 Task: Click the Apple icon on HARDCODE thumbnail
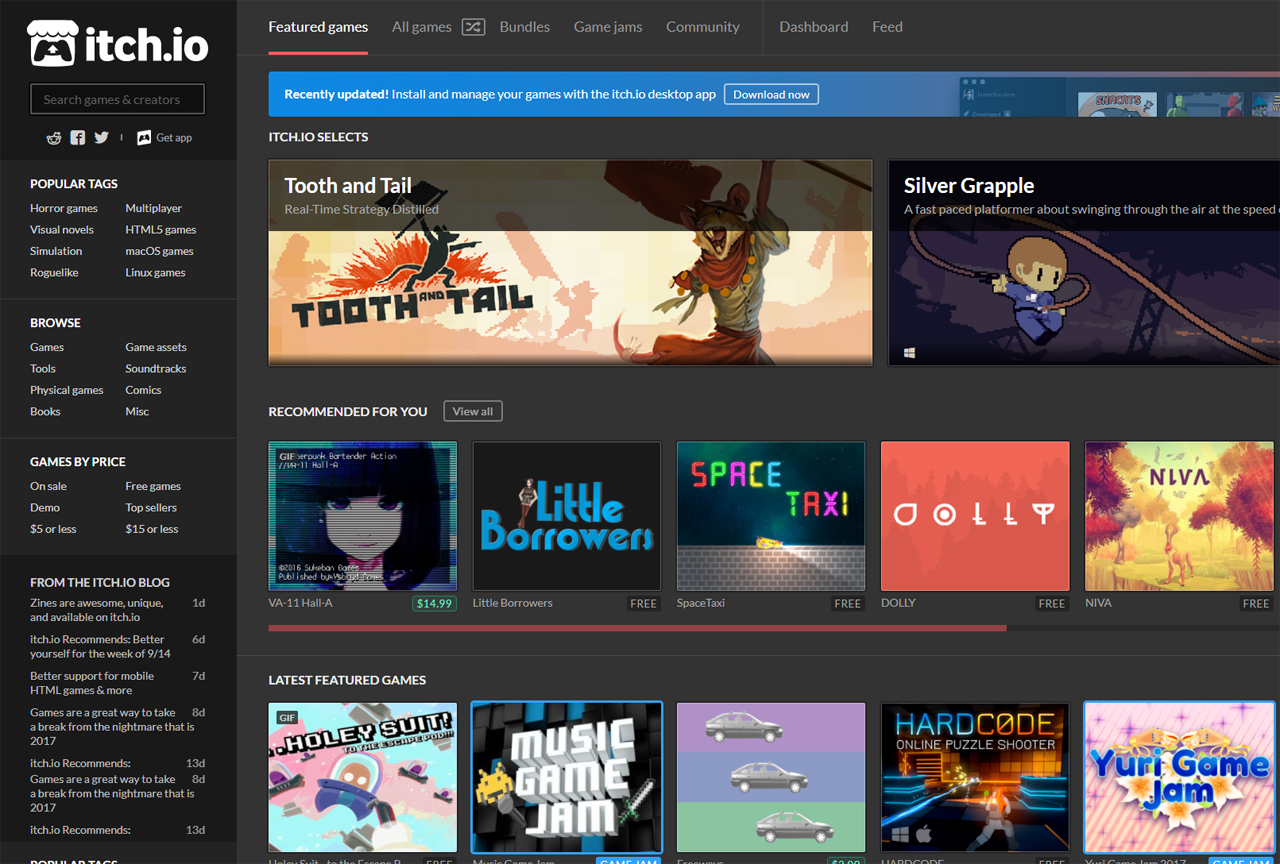click(x=923, y=832)
